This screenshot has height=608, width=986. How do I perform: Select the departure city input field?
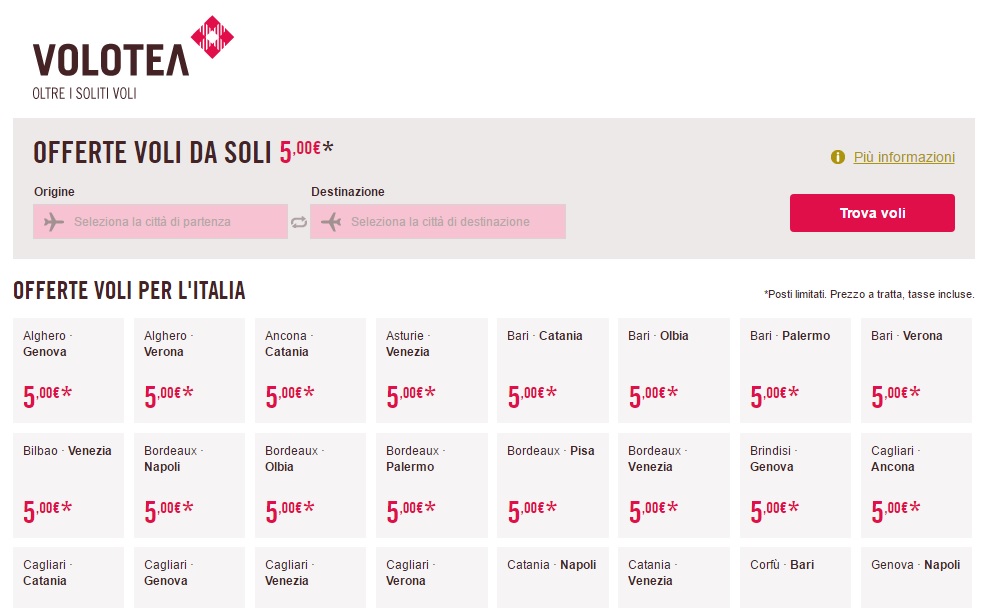point(160,221)
